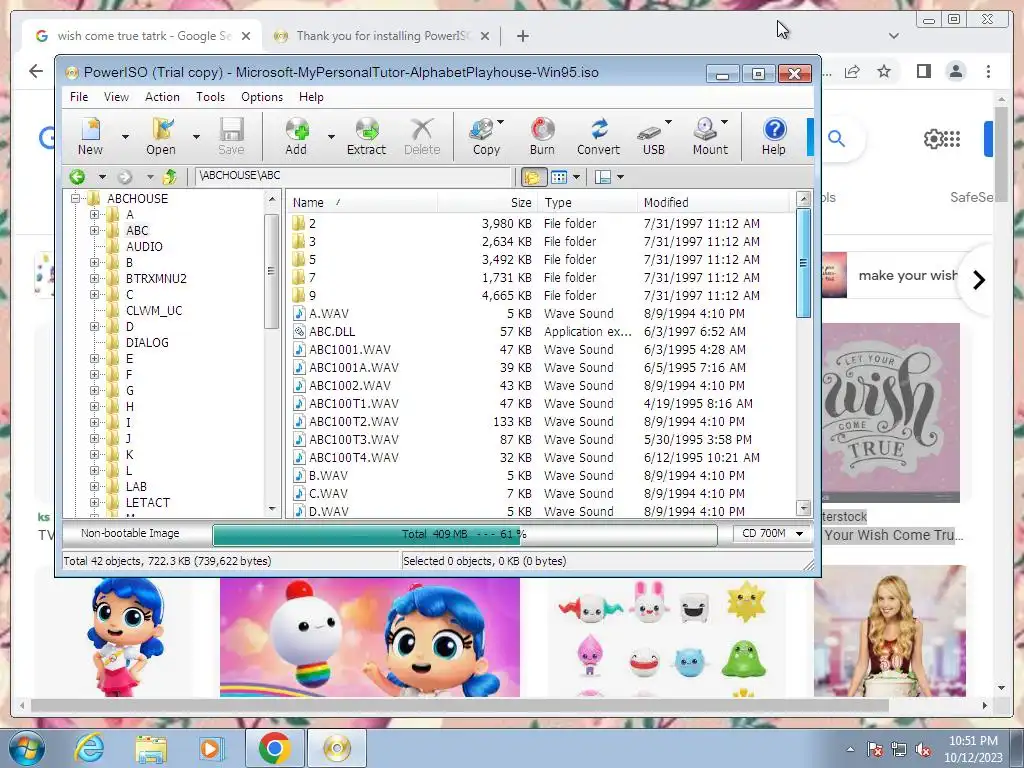Select the DIALOG folder in tree

[147, 343]
